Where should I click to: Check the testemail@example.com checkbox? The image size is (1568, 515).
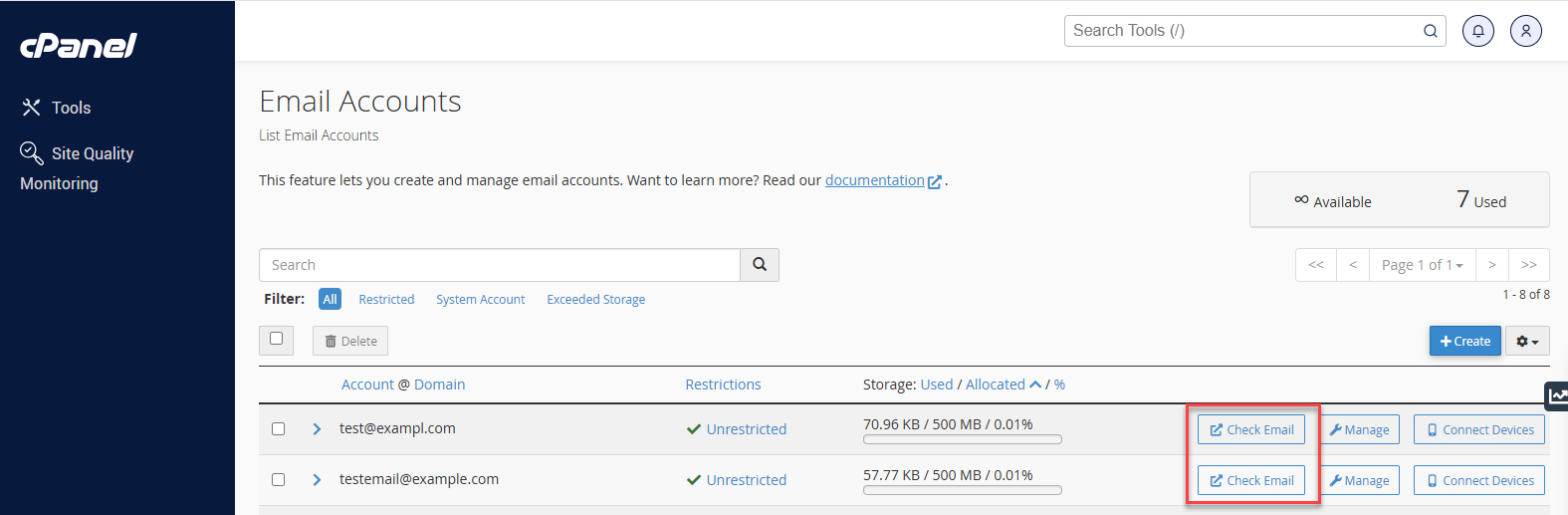(279, 480)
